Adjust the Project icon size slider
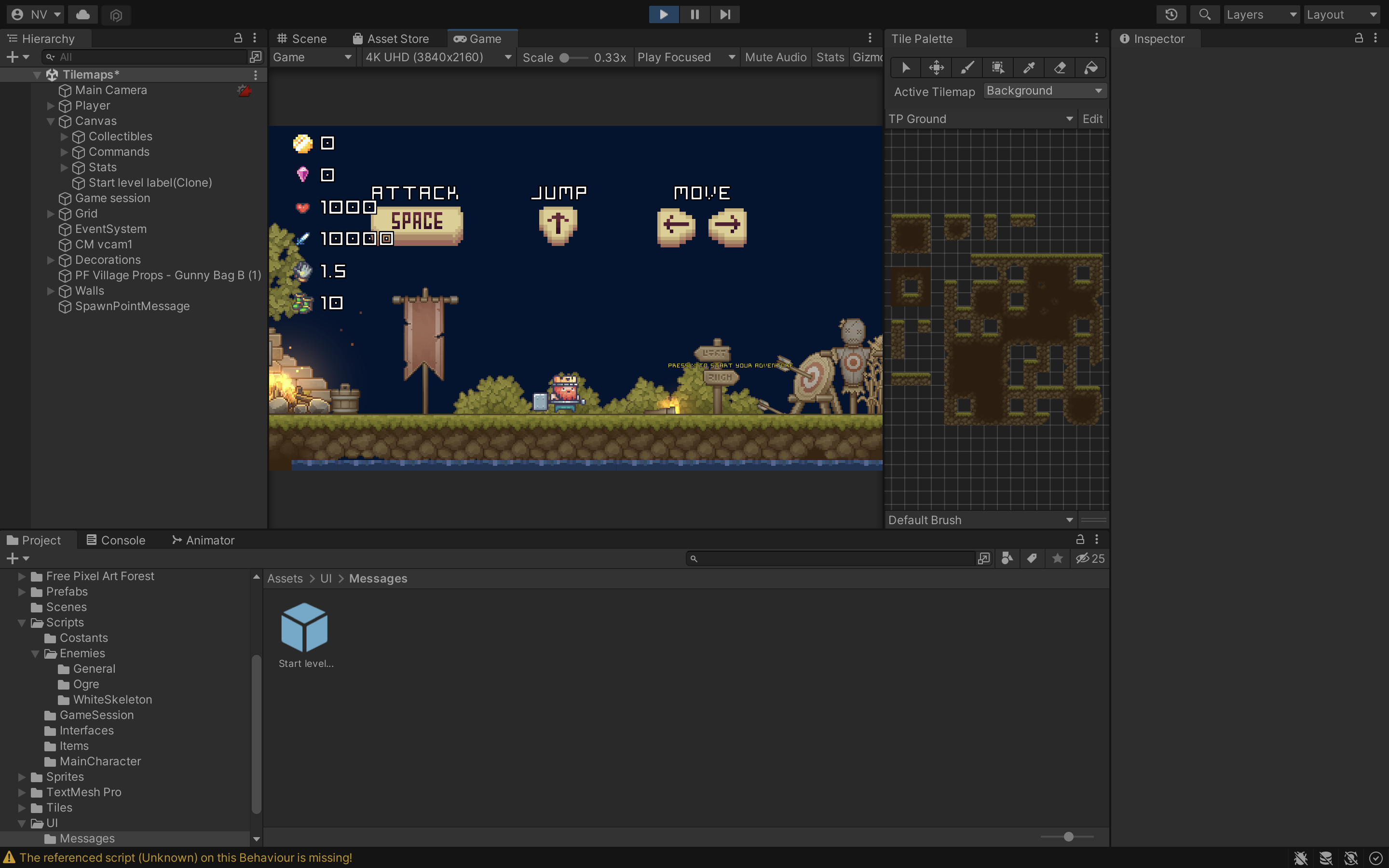1389x868 pixels. 1067,837
